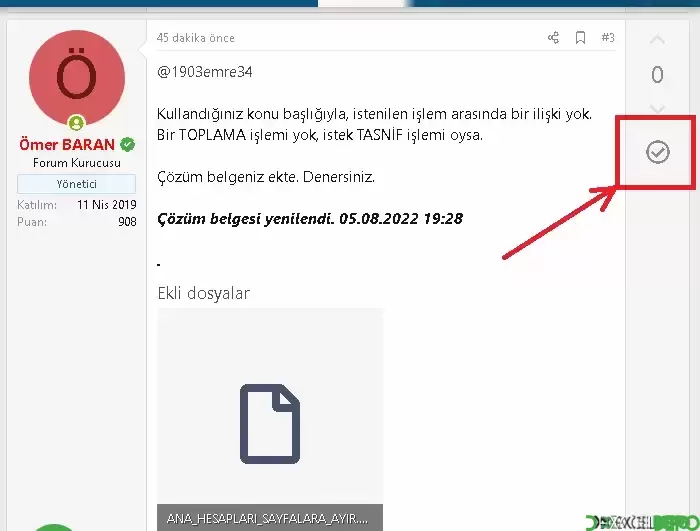This screenshot has width=700, height=531.
Task: Click the Ekli dosyalar heading
Action: tap(204, 293)
